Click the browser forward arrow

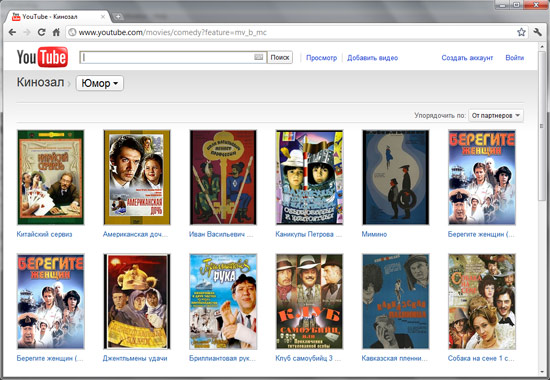pos(27,33)
